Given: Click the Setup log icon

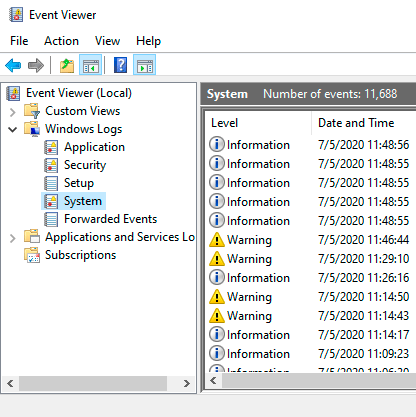Looking at the screenshot, I should point(51,183).
